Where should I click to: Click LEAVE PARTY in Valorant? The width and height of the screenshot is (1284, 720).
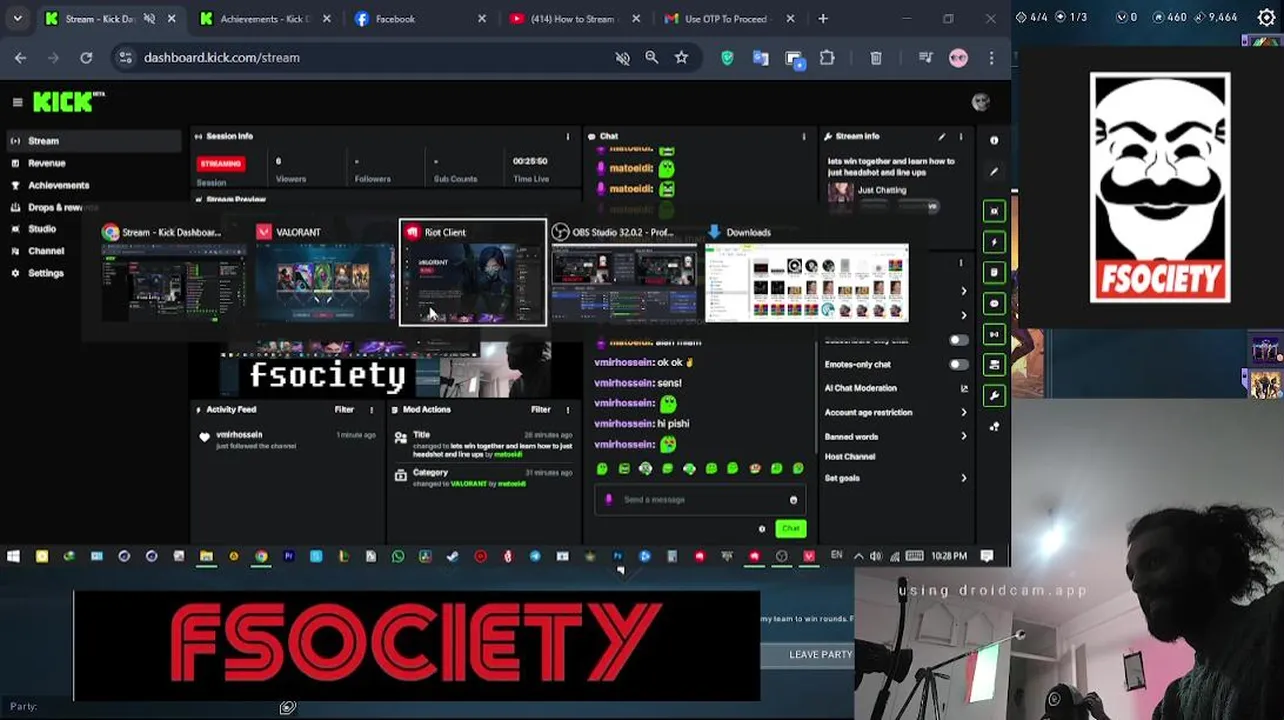pos(821,655)
